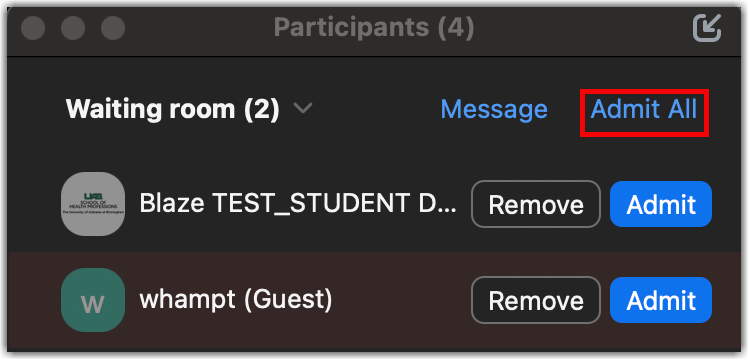Viewport: 749px width, 360px height.
Task: Click the Participants (4) window title
Action: click(x=374, y=28)
